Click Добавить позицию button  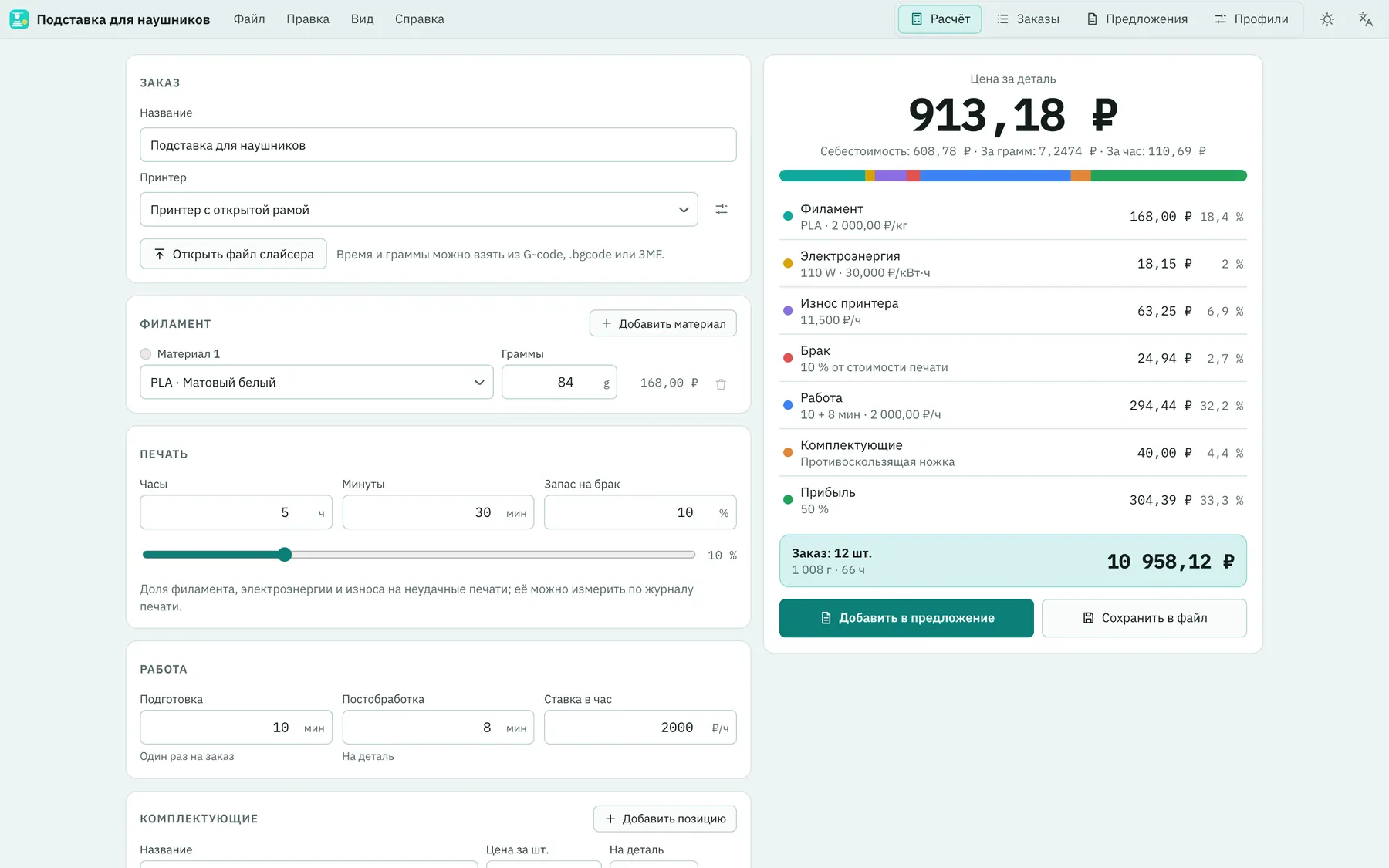click(x=665, y=819)
